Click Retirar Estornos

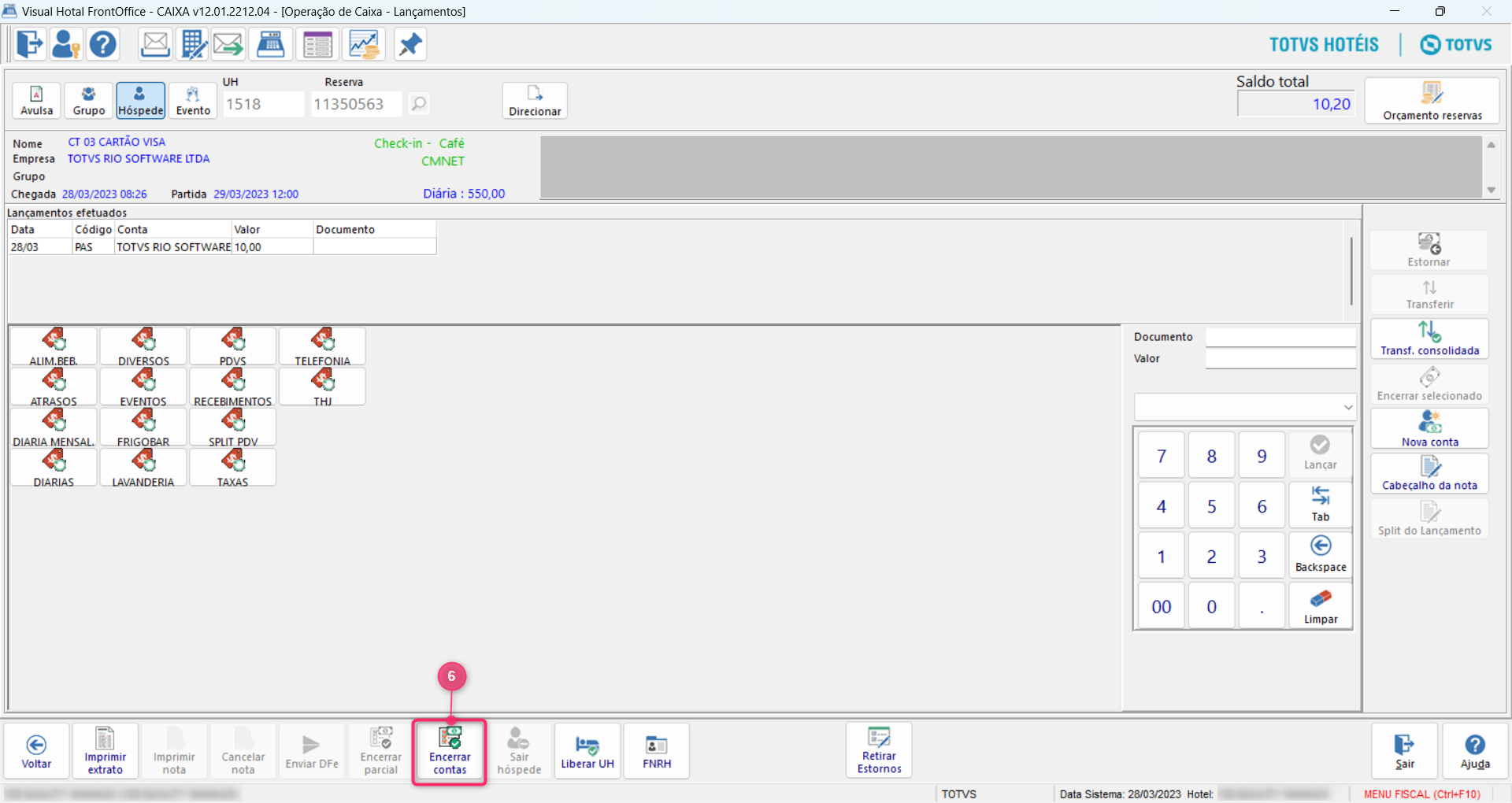[879, 750]
